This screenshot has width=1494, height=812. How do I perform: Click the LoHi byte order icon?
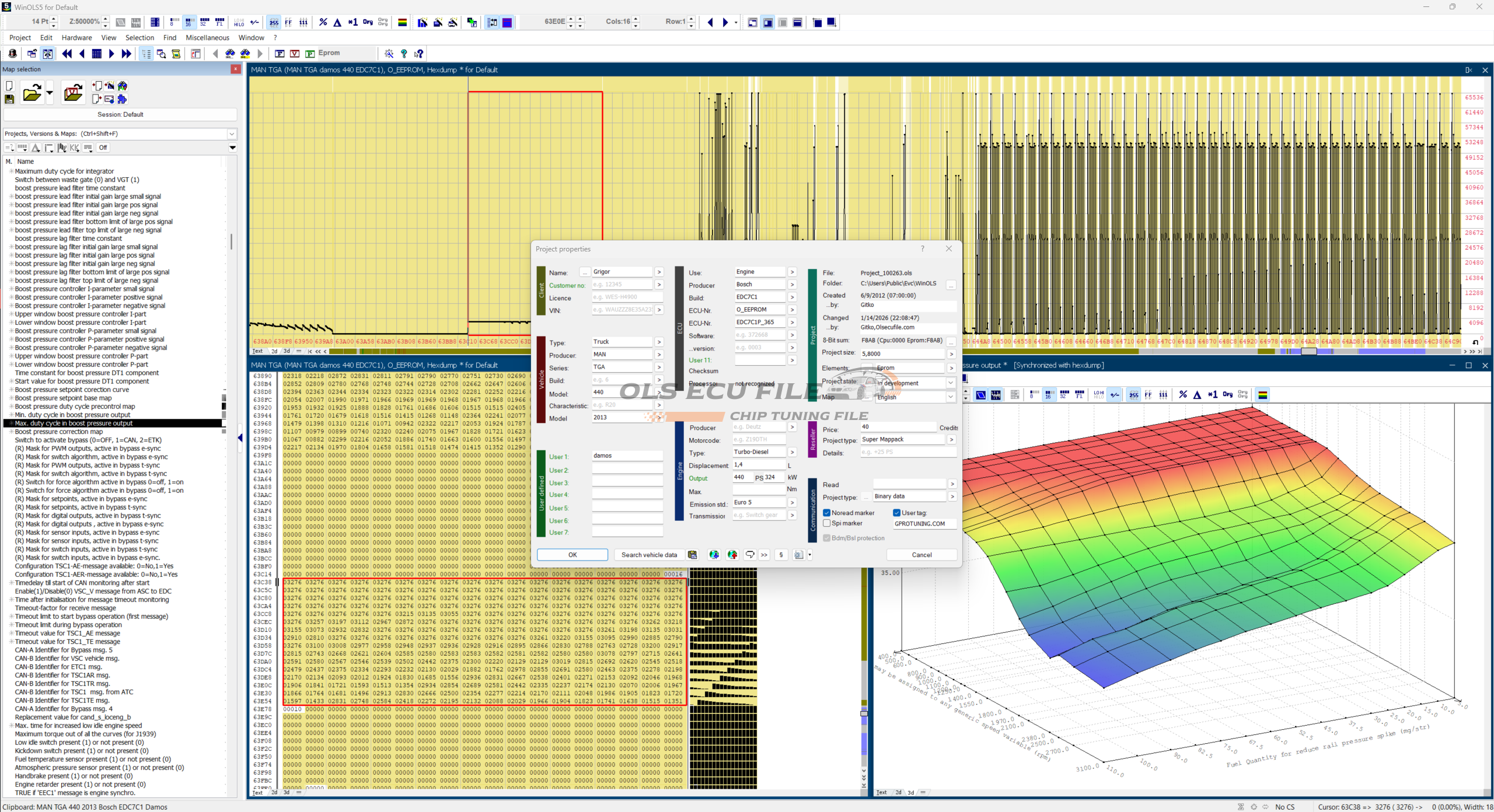coord(239,22)
